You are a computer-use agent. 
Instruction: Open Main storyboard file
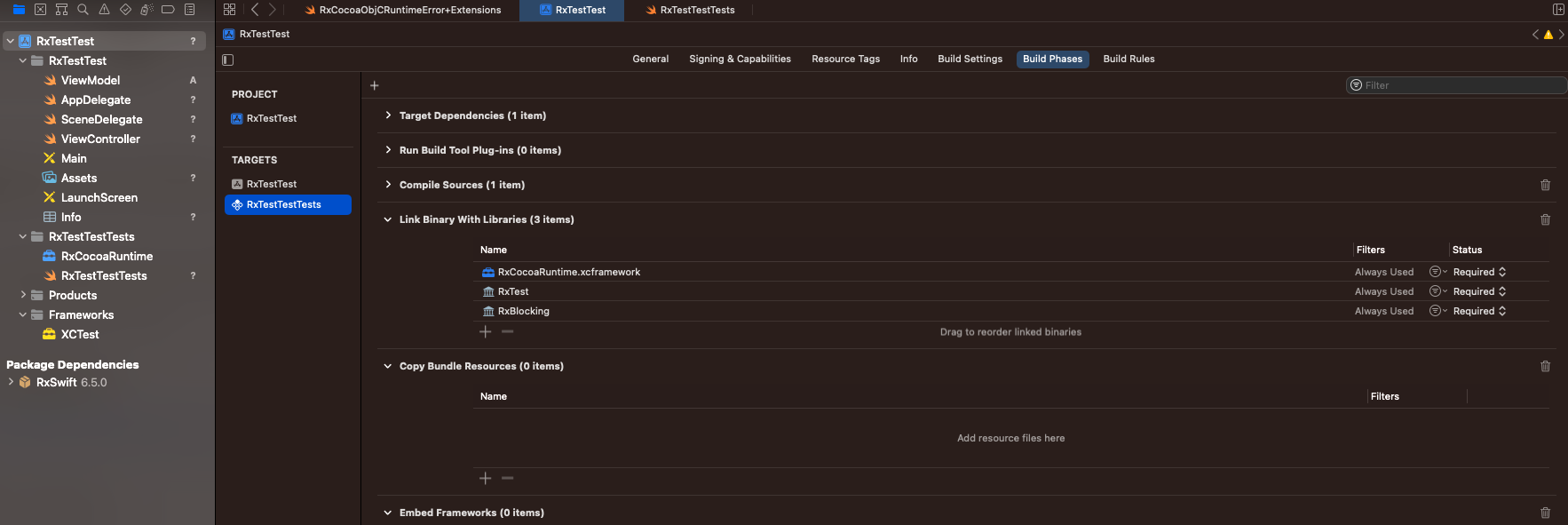click(74, 159)
